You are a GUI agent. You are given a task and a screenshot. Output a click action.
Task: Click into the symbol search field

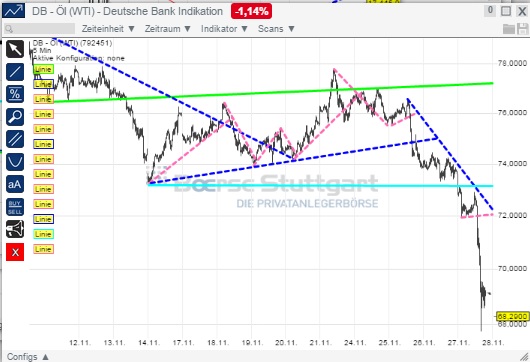point(40,29)
